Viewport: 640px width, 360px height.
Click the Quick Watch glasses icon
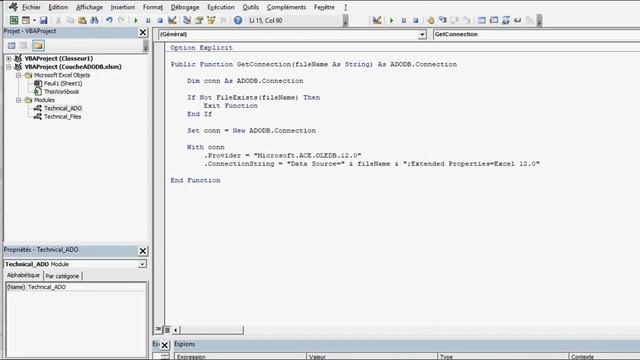(518, 20)
